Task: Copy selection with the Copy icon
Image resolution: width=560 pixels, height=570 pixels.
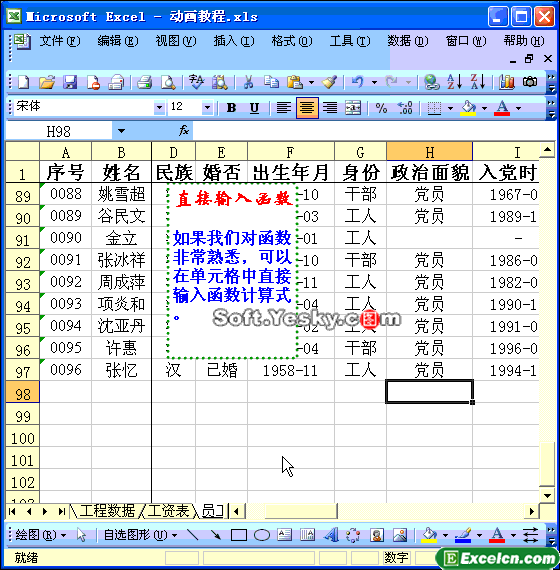Action: (x=271, y=82)
